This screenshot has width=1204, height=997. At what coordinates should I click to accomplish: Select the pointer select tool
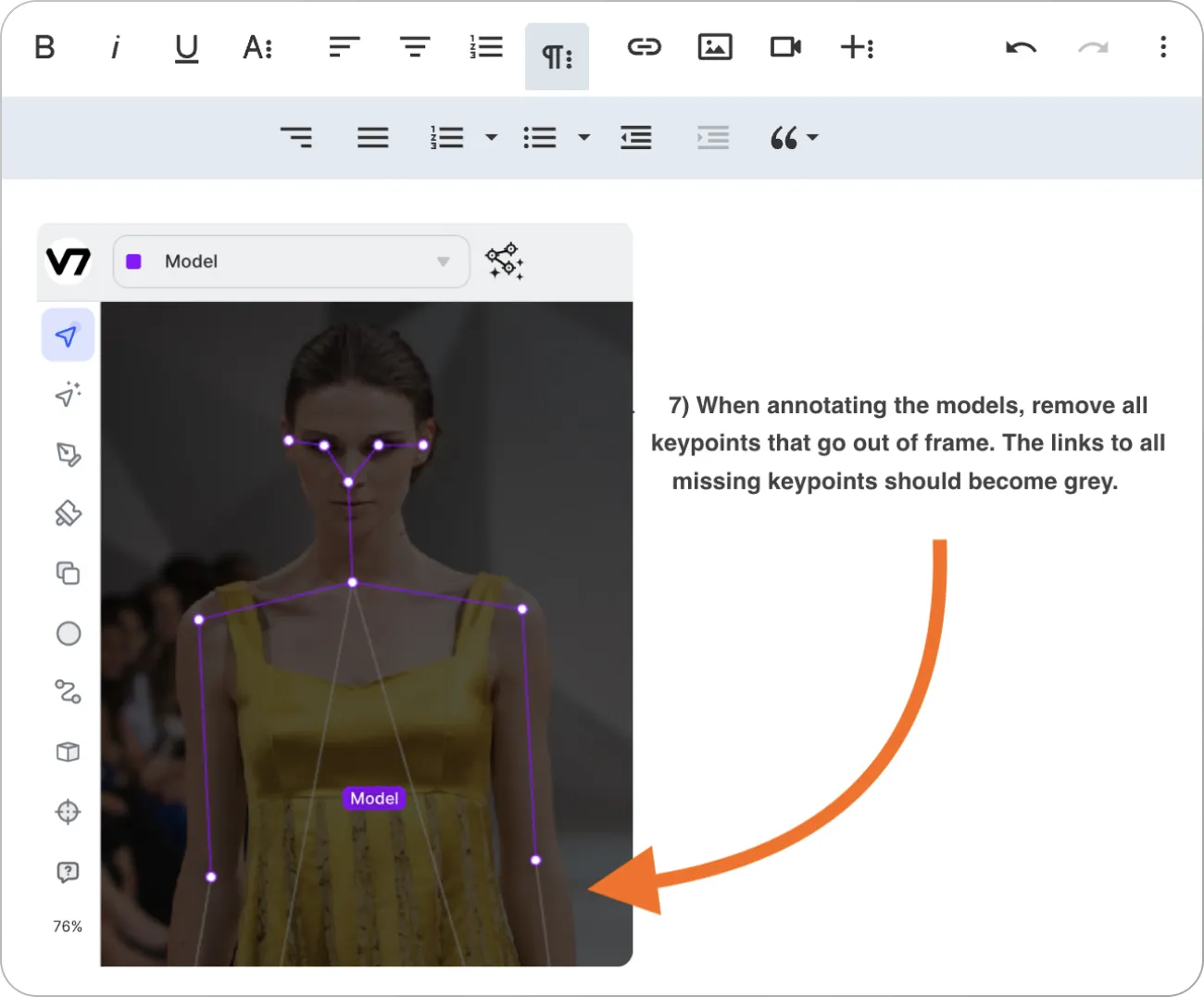click(x=68, y=335)
